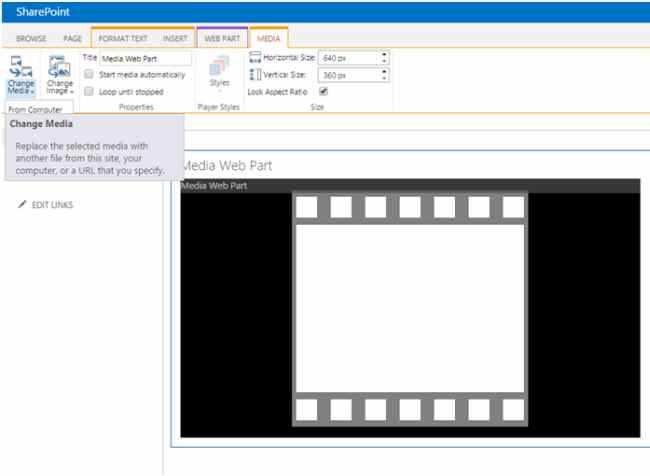
Task: Click the Size group label
Action: point(317,107)
